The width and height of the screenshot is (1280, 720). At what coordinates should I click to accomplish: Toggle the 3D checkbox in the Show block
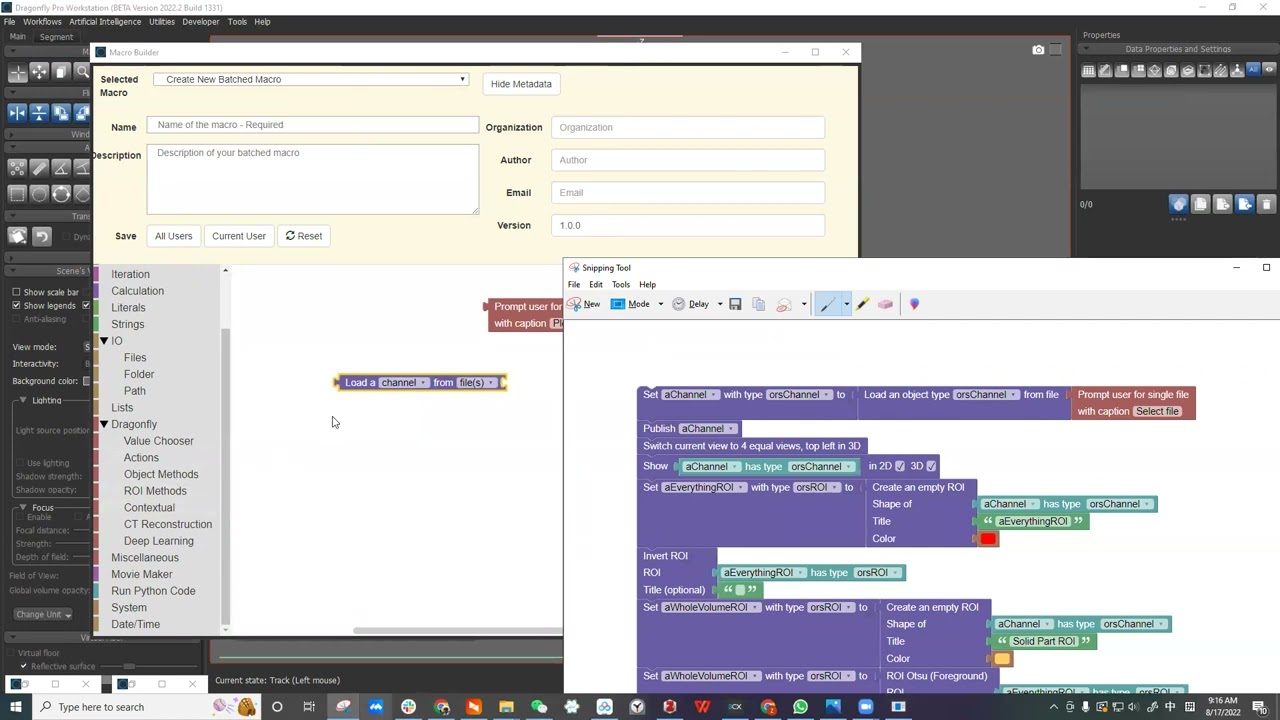[931, 466]
